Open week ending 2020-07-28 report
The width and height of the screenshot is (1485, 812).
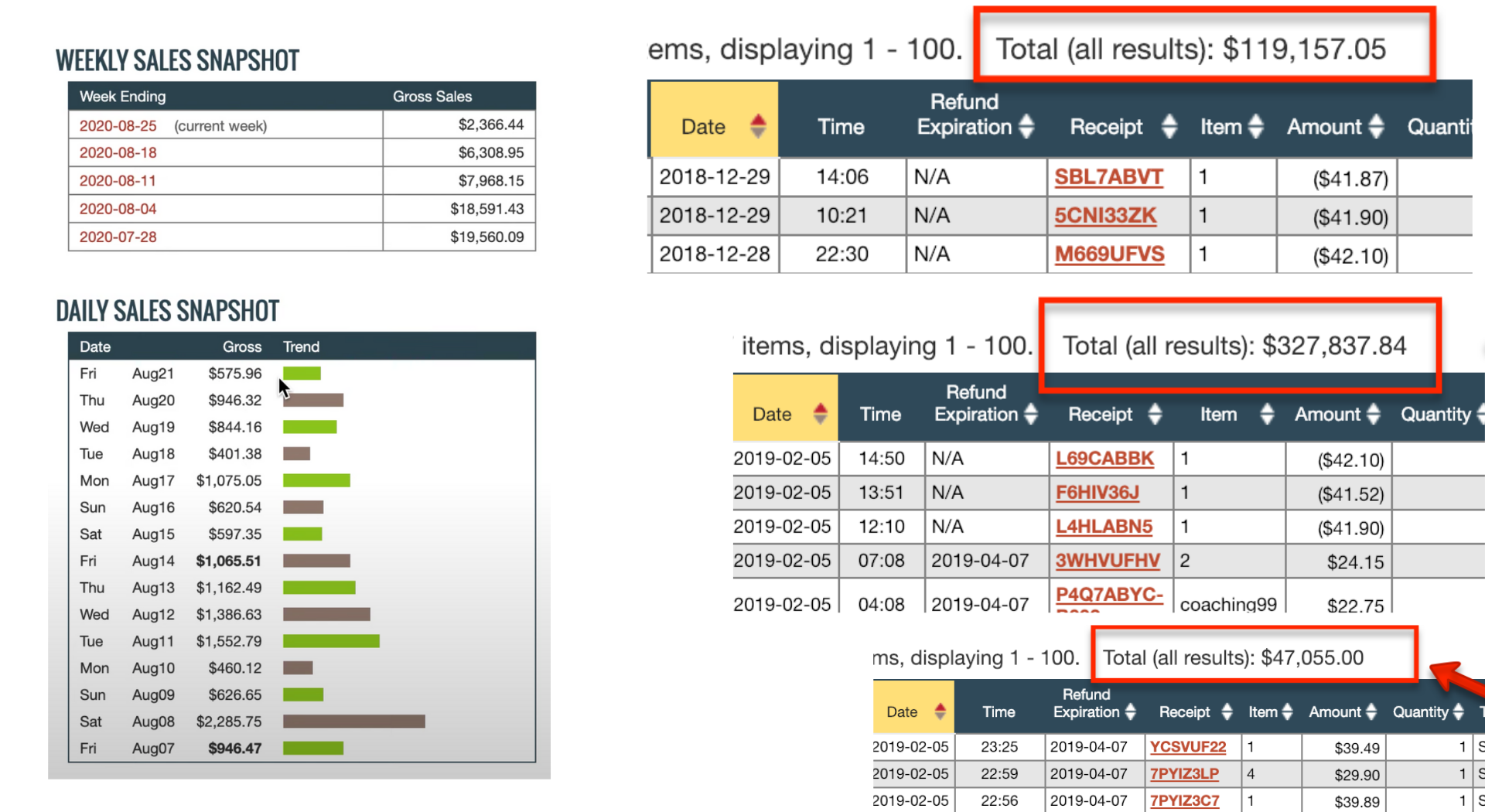point(118,237)
